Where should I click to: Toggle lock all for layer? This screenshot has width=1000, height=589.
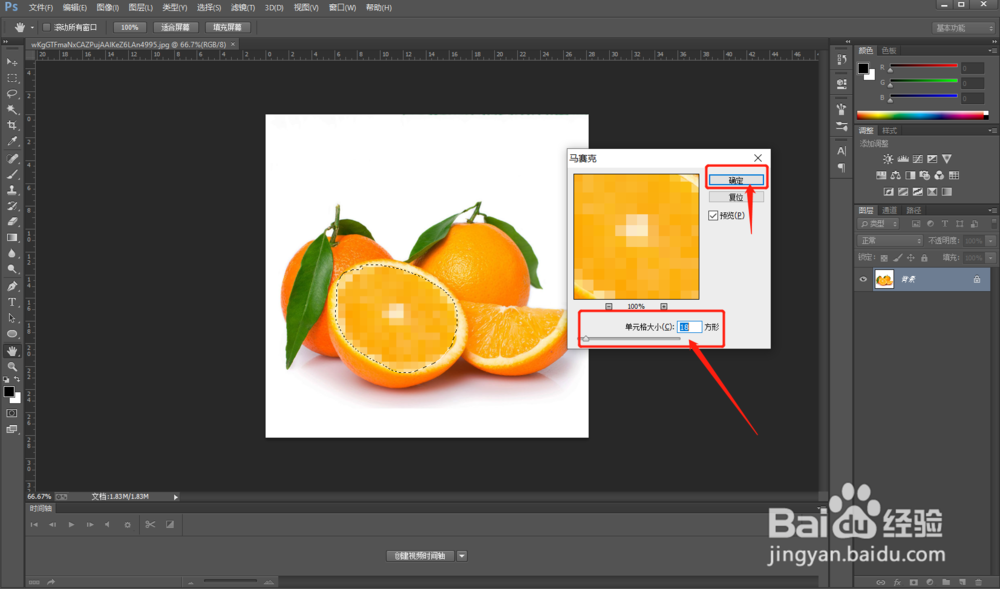[x=924, y=258]
